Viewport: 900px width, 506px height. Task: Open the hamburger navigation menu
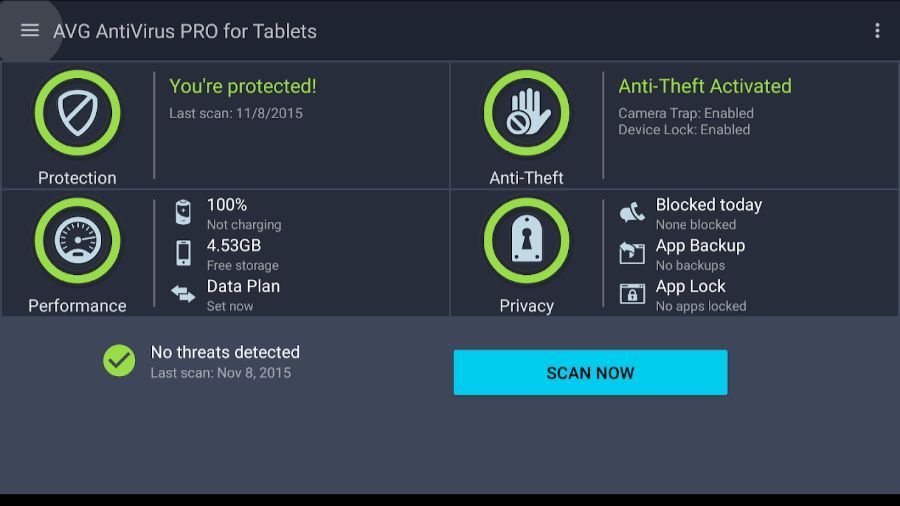click(30, 30)
